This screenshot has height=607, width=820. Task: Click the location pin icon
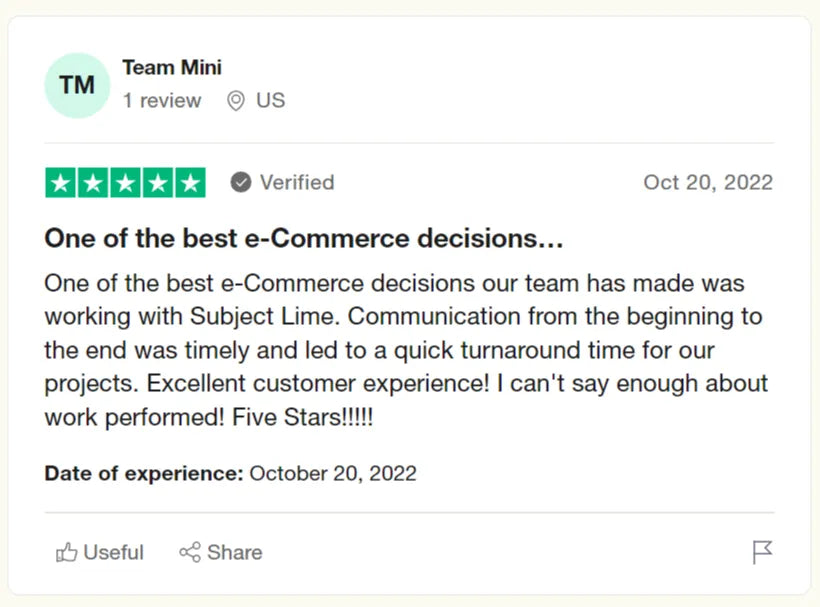pos(236,101)
